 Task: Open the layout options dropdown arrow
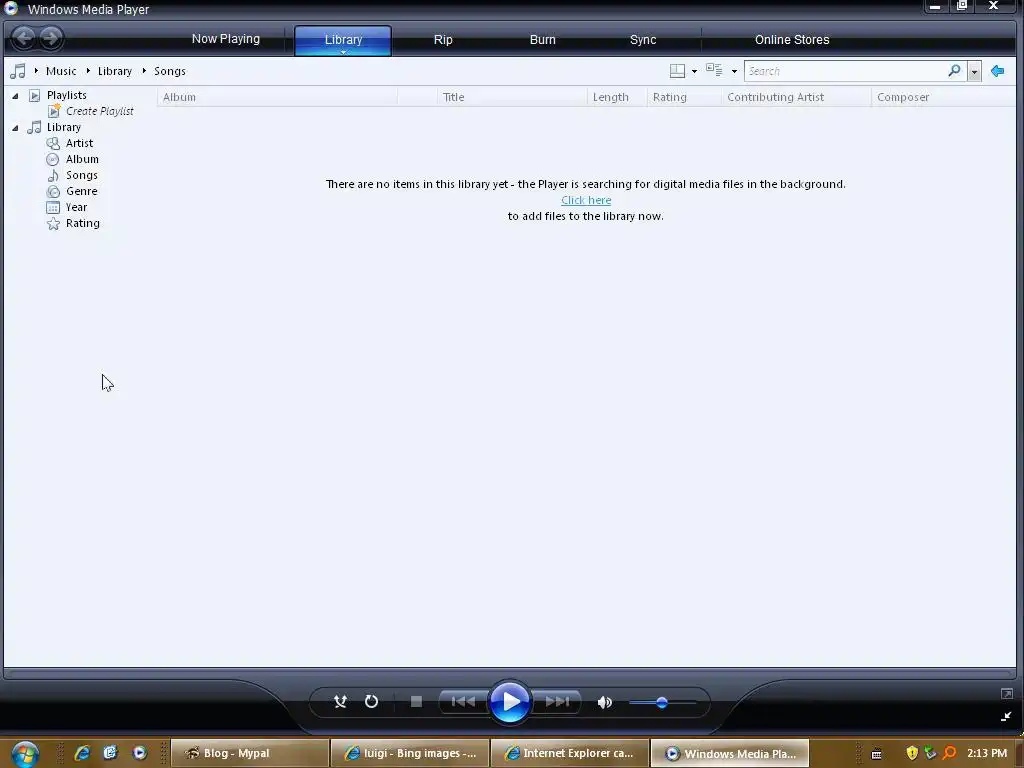(694, 71)
